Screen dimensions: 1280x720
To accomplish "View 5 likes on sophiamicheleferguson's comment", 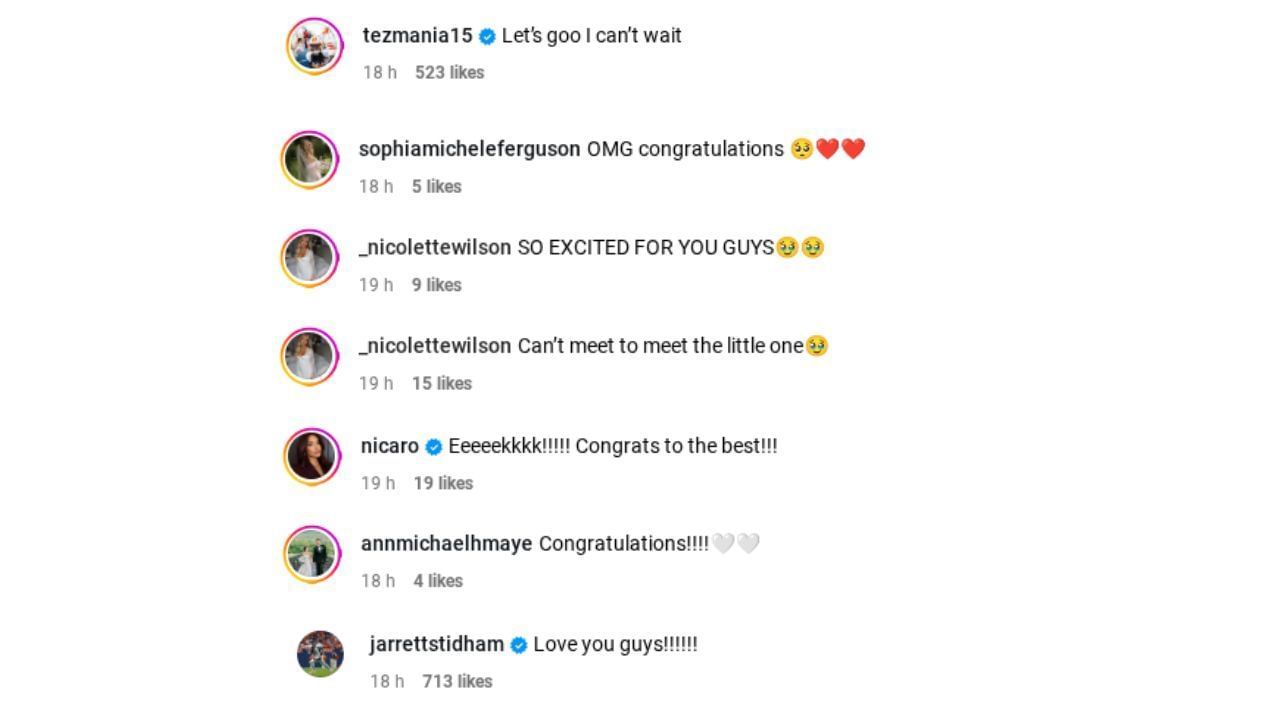I will (x=436, y=187).
